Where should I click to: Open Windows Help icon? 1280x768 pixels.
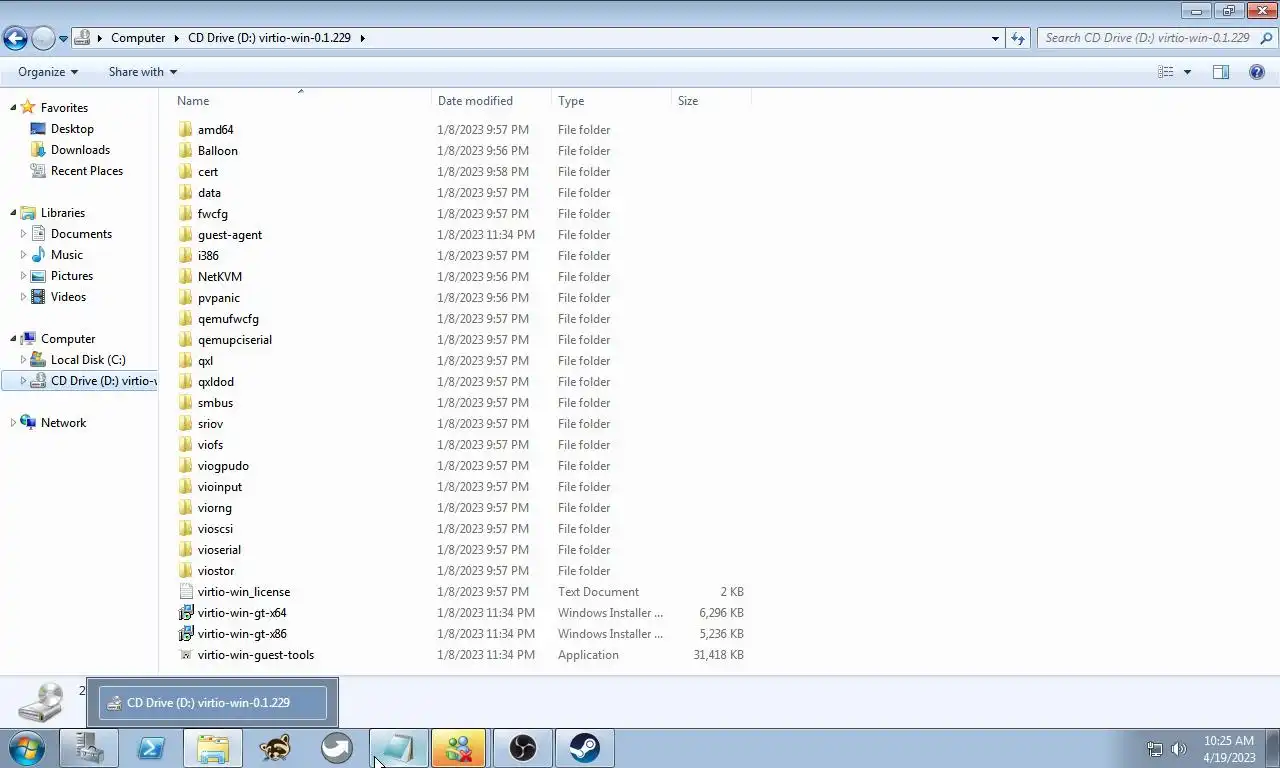pyautogui.click(x=1257, y=72)
